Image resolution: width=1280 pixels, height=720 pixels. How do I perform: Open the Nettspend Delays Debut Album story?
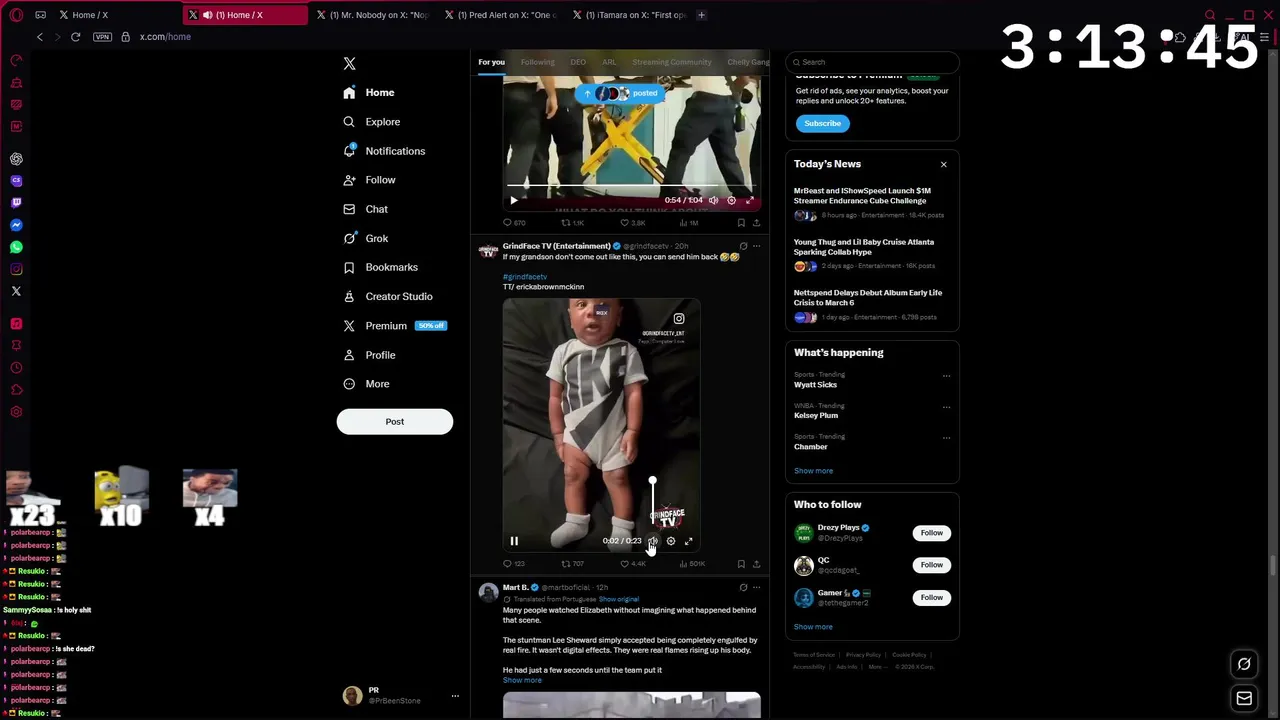pyautogui.click(x=868, y=298)
